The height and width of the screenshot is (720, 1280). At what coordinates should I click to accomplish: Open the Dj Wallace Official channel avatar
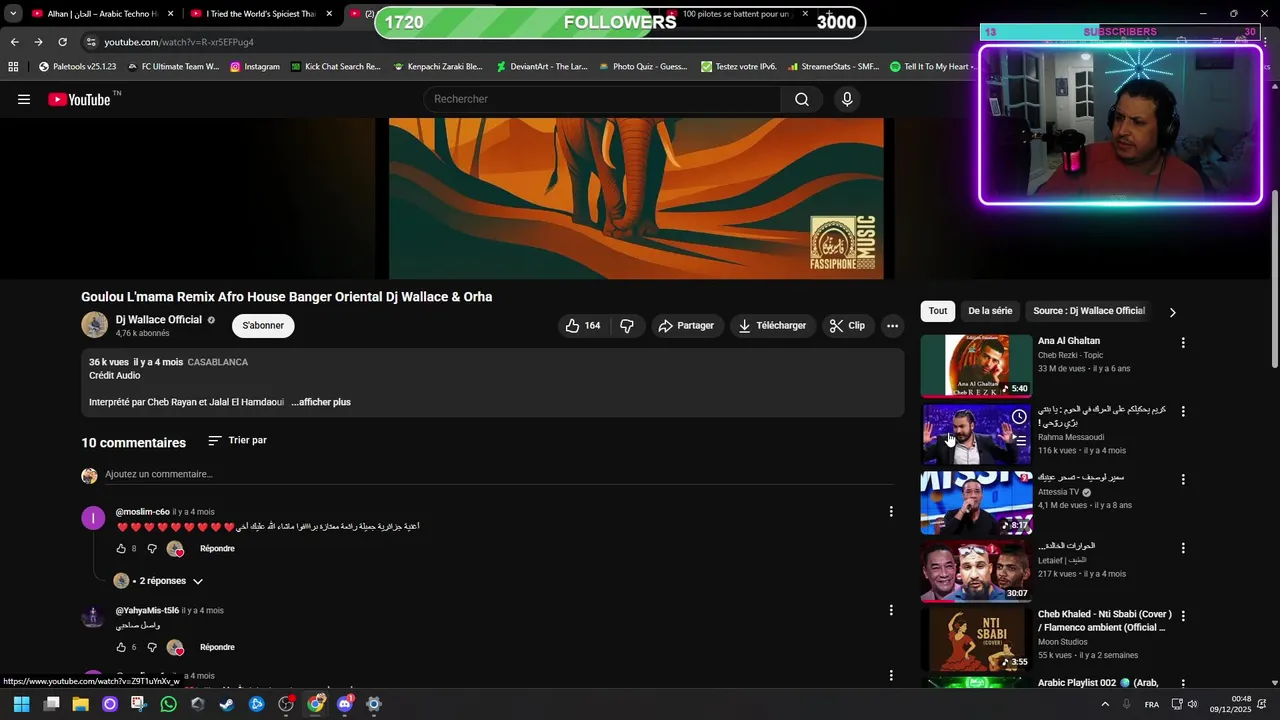pyautogui.click(x=94, y=325)
